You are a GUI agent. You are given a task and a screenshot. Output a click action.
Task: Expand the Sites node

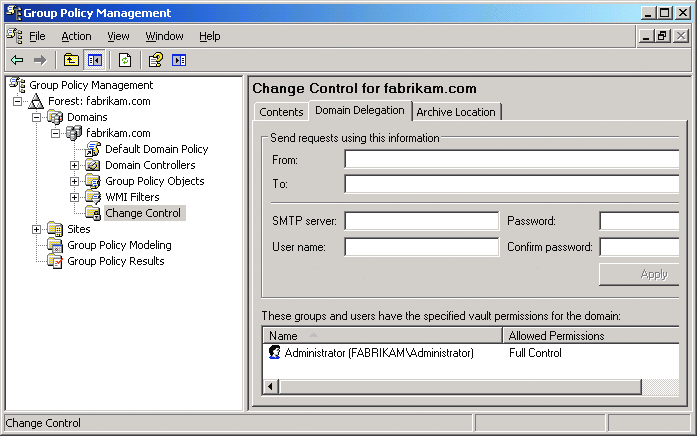coord(36,229)
